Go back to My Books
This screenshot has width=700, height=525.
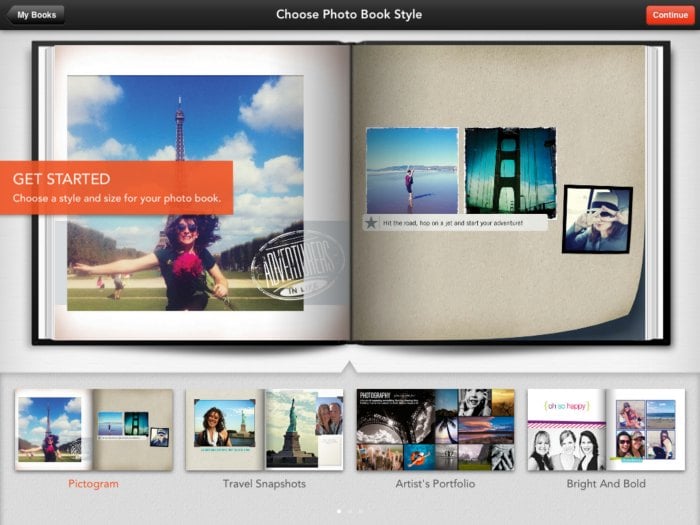coord(36,15)
